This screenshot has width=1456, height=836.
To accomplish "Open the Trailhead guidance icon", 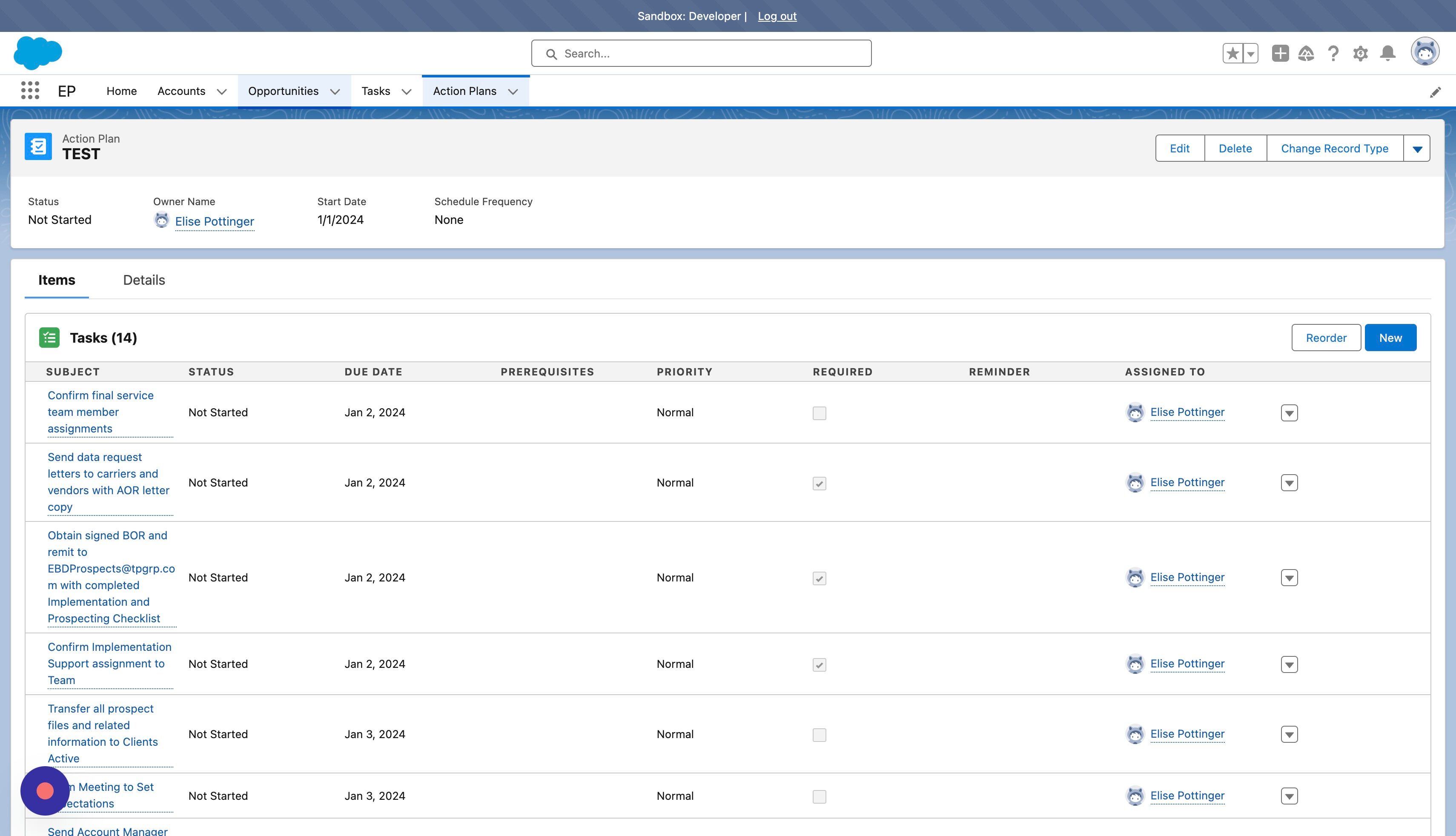I will 1306,53.
